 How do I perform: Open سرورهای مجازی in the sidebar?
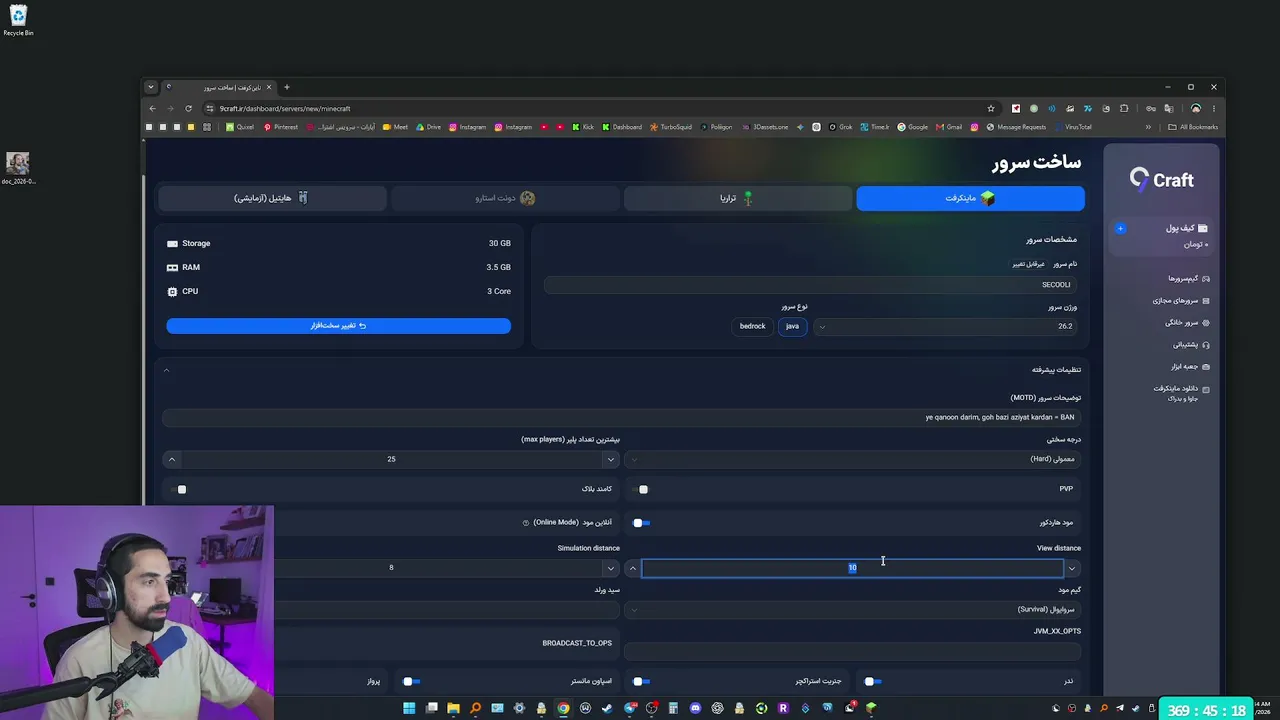1181,301
